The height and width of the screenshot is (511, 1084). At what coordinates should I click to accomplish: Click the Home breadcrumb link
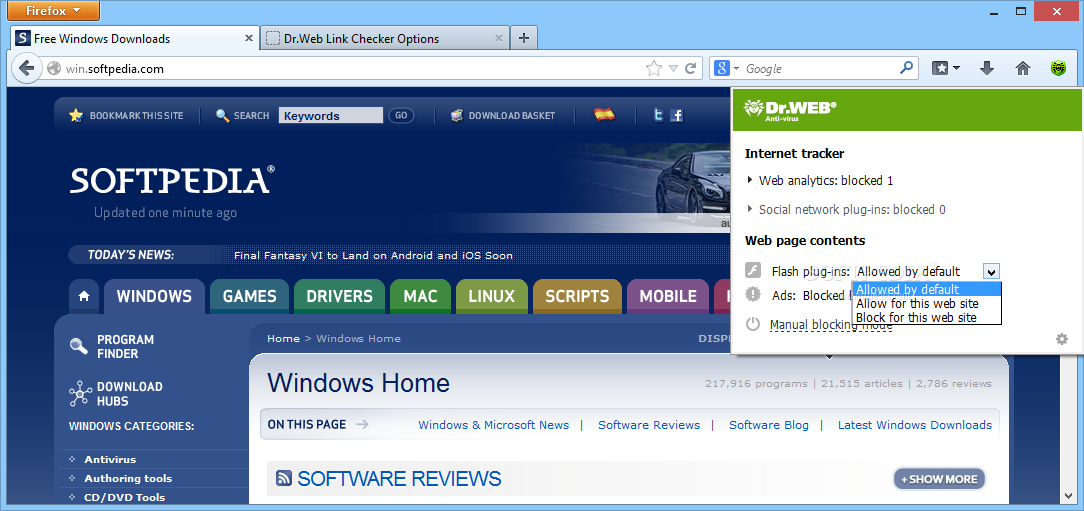(283, 338)
